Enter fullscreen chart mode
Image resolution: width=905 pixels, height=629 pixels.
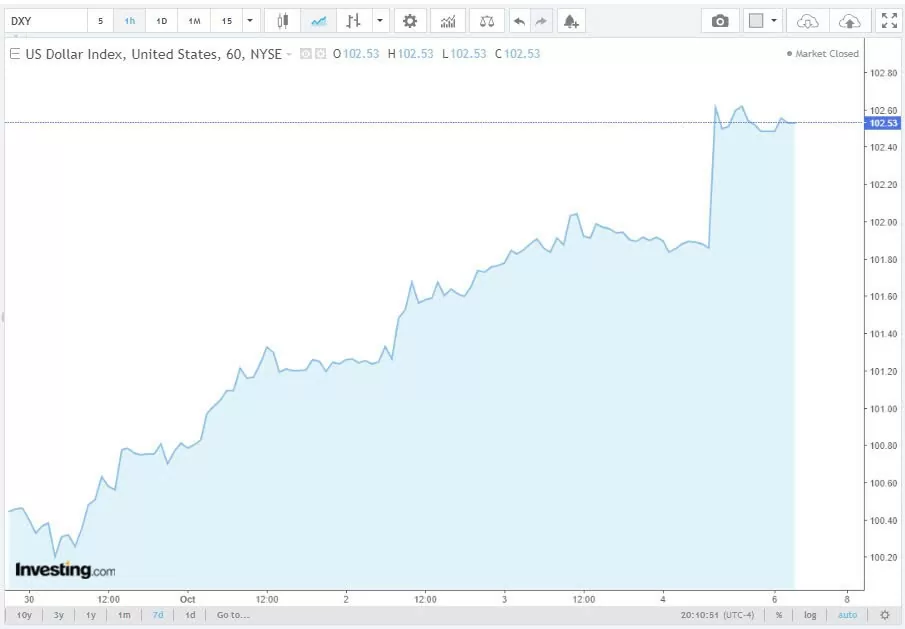[888, 21]
